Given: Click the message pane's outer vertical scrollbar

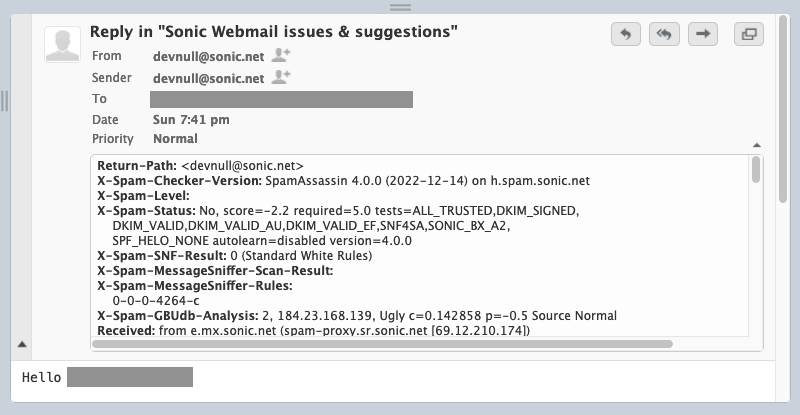Looking at the screenshot, I should [x=783, y=109].
